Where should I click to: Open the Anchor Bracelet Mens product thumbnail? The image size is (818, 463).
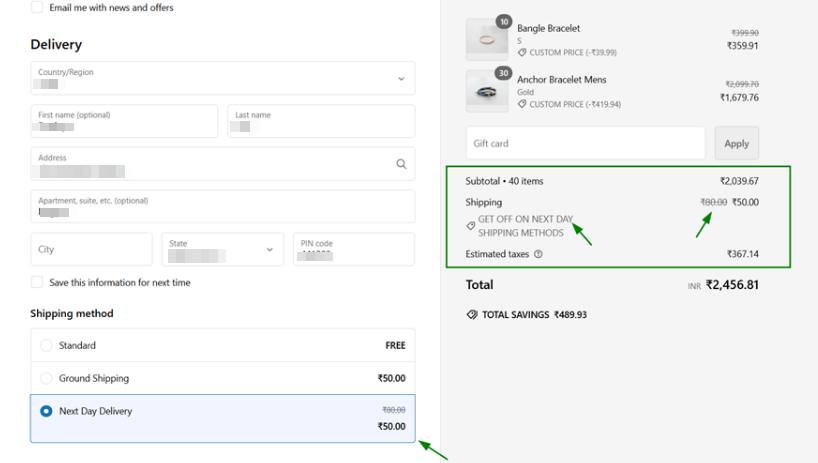pyautogui.click(x=487, y=91)
